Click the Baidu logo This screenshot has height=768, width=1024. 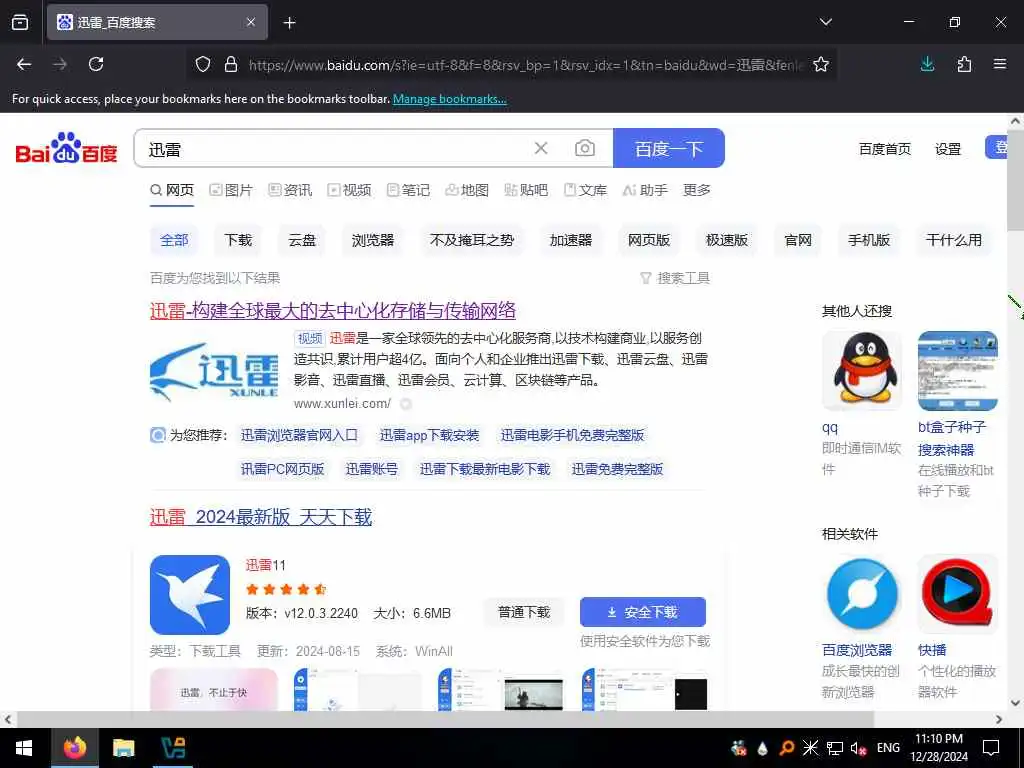pyautogui.click(x=66, y=149)
